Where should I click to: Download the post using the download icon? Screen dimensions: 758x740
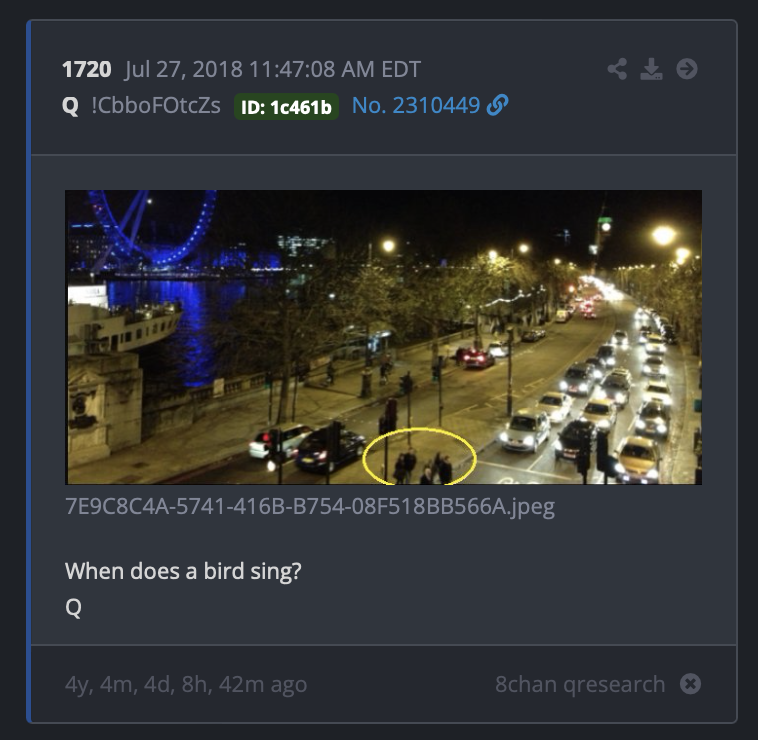[x=651, y=69]
